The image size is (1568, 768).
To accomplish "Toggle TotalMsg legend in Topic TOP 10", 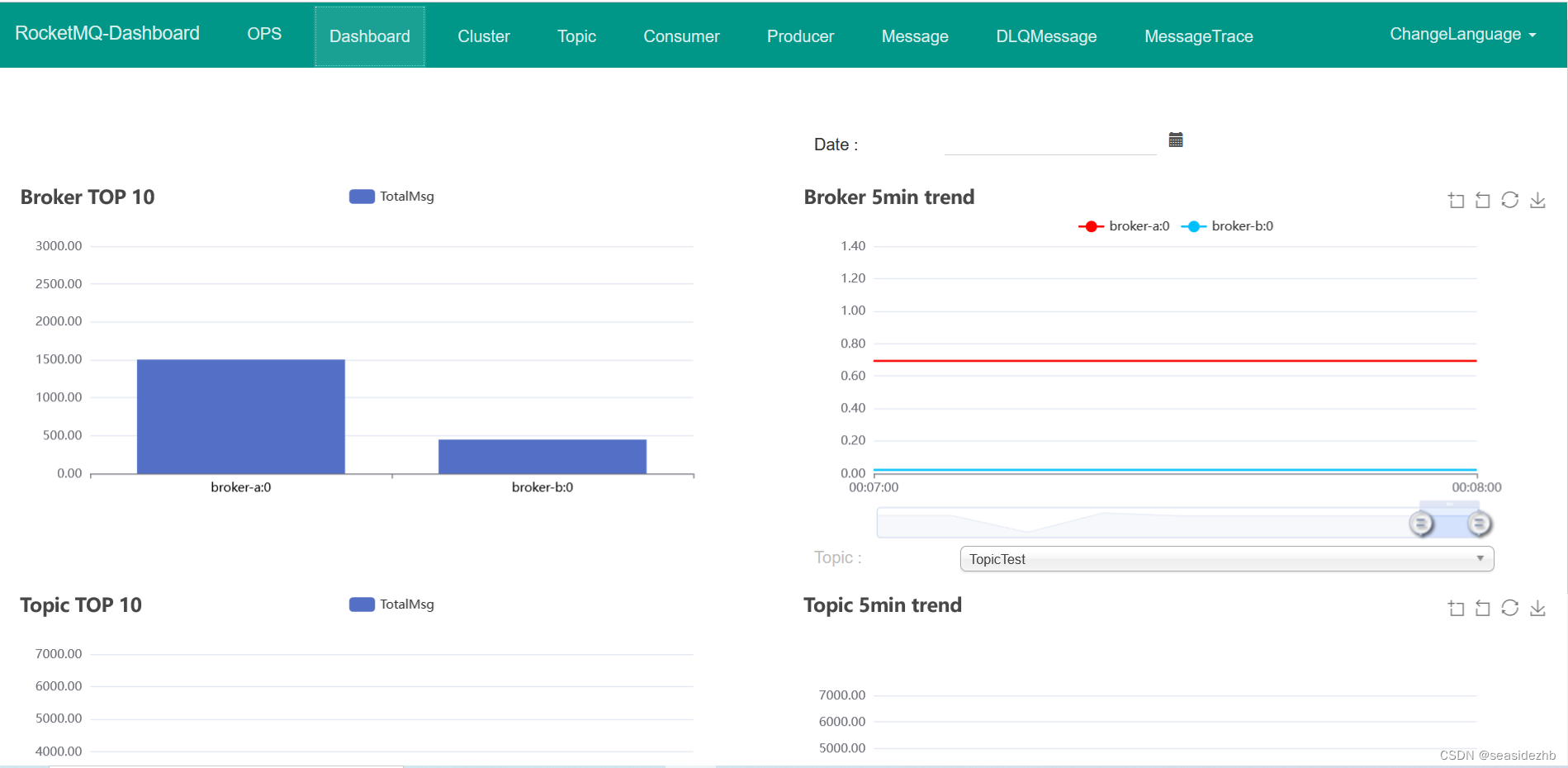I will point(391,604).
